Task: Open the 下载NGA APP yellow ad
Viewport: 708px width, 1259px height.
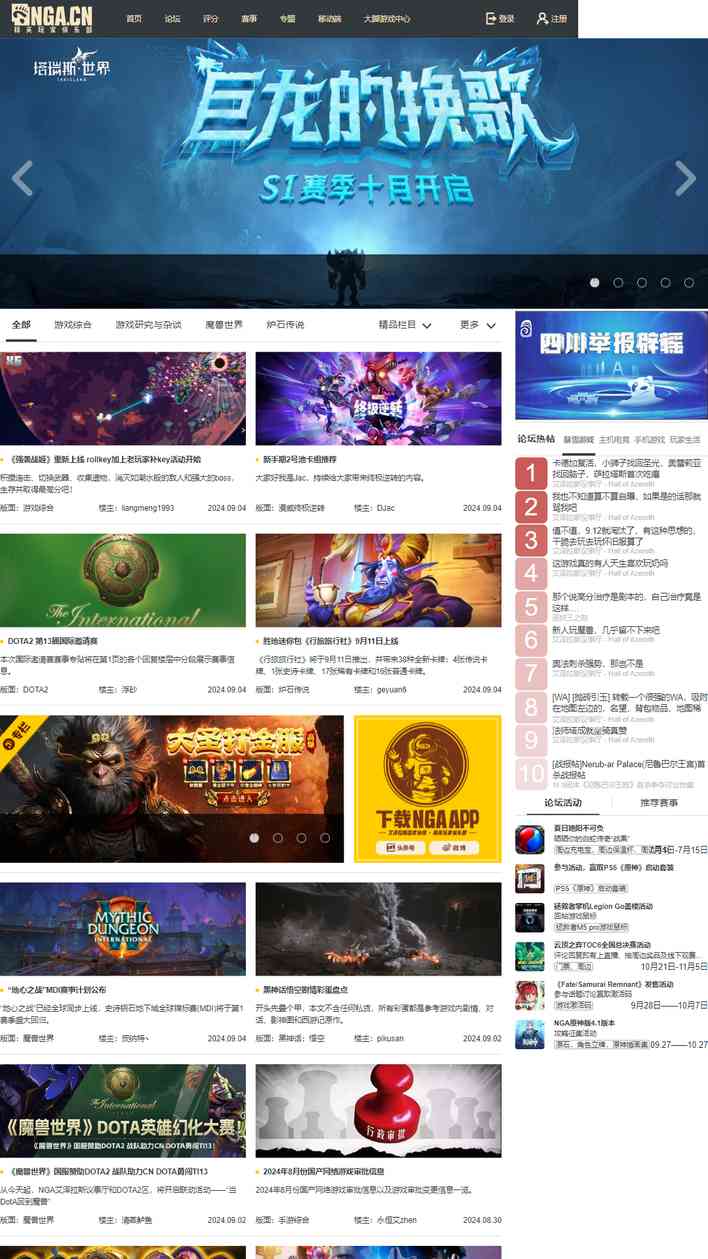Action: point(427,789)
